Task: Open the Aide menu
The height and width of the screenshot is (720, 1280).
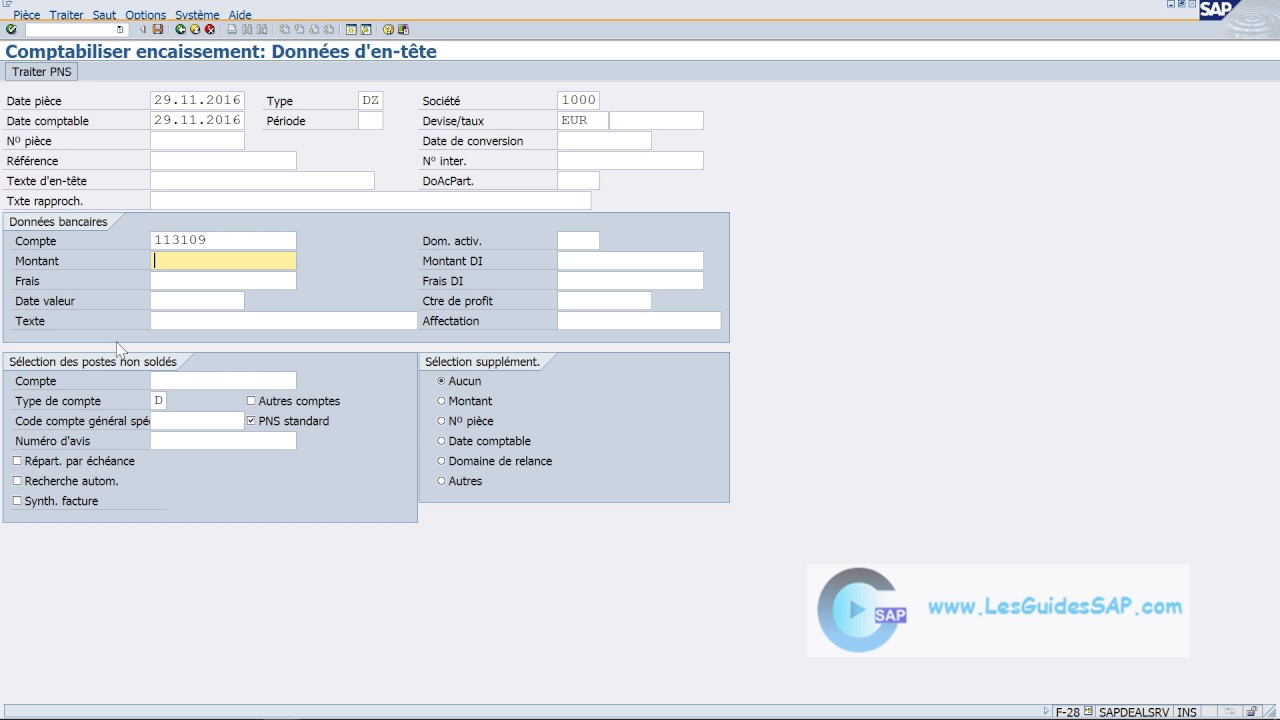Action: (x=240, y=15)
